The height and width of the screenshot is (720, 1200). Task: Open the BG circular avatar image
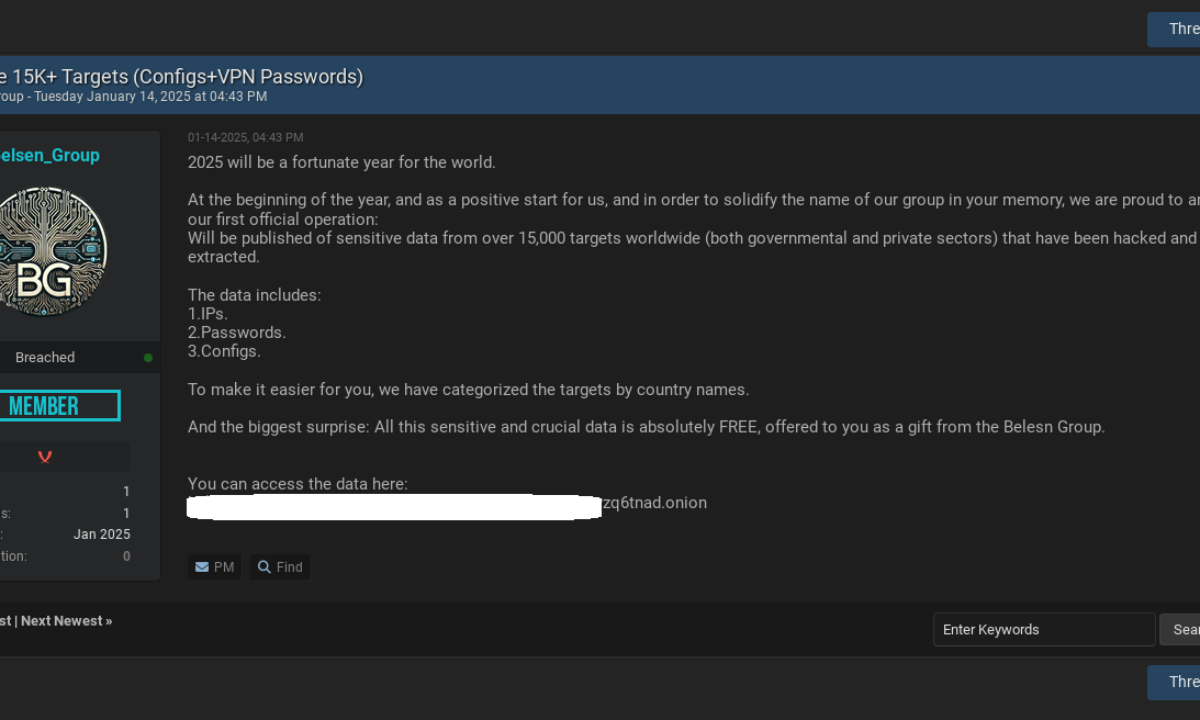coord(48,251)
